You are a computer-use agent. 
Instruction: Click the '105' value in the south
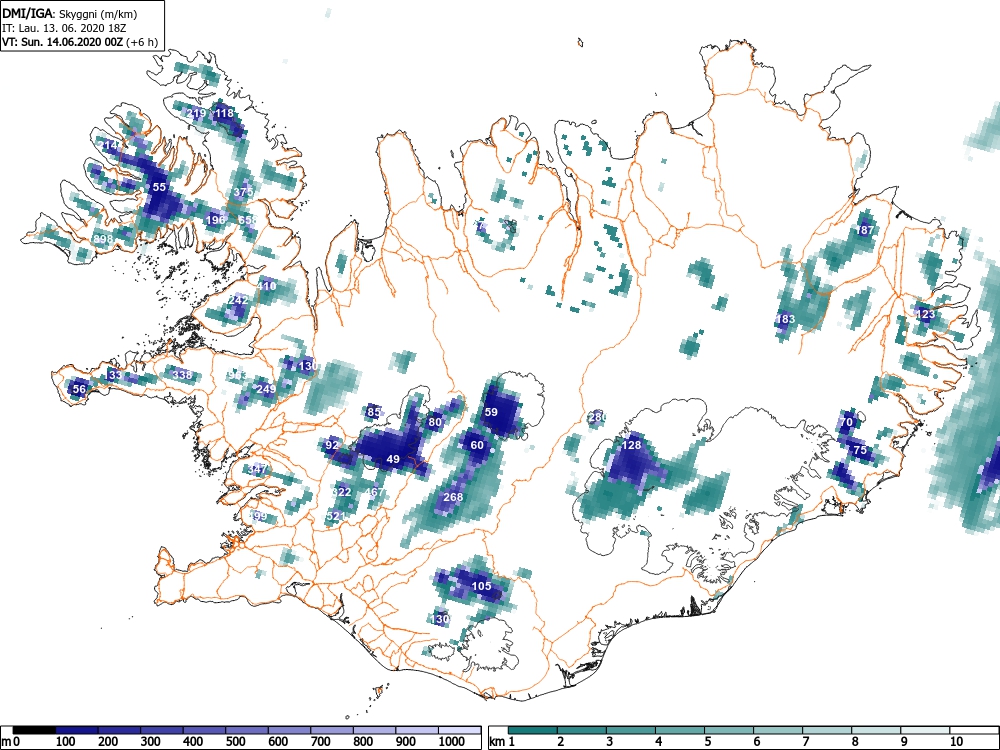tap(482, 586)
